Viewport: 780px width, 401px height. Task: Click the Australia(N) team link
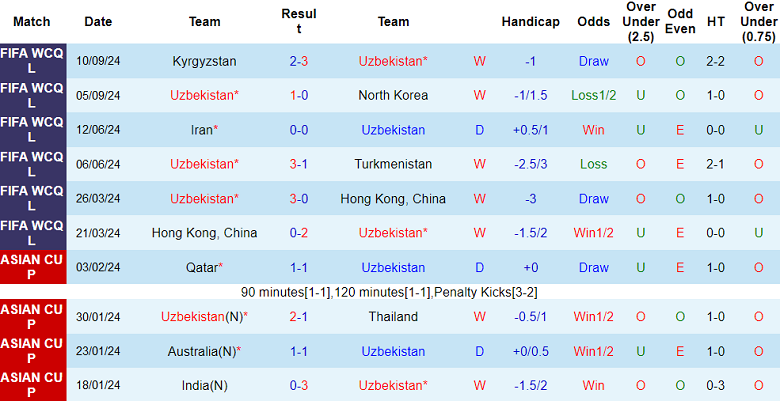204,351
